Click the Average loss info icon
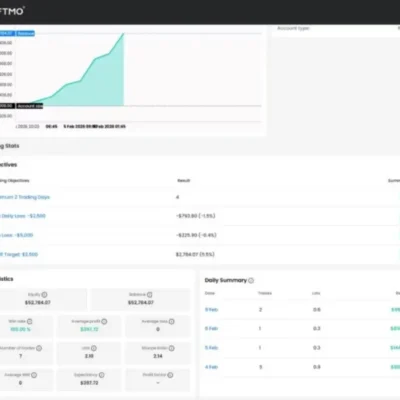The width and height of the screenshot is (400, 400). 171,321
